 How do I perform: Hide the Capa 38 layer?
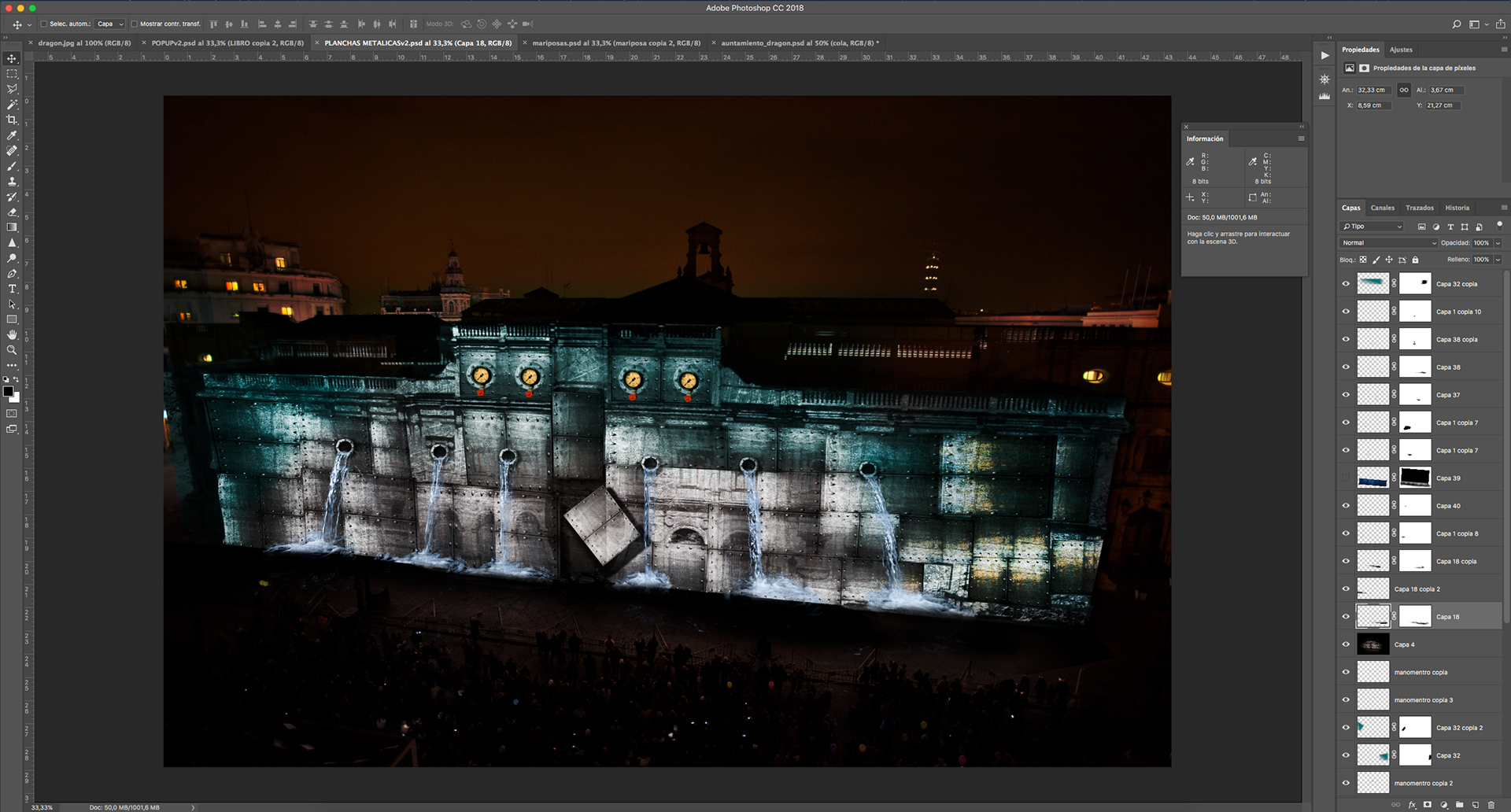[1346, 367]
